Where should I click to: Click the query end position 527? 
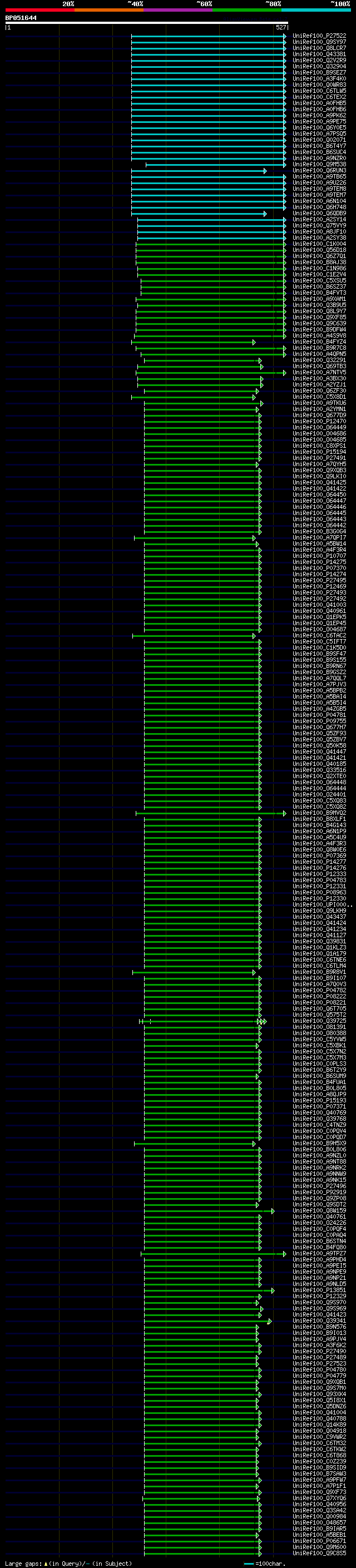pyautogui.click(x=280, y=27)
